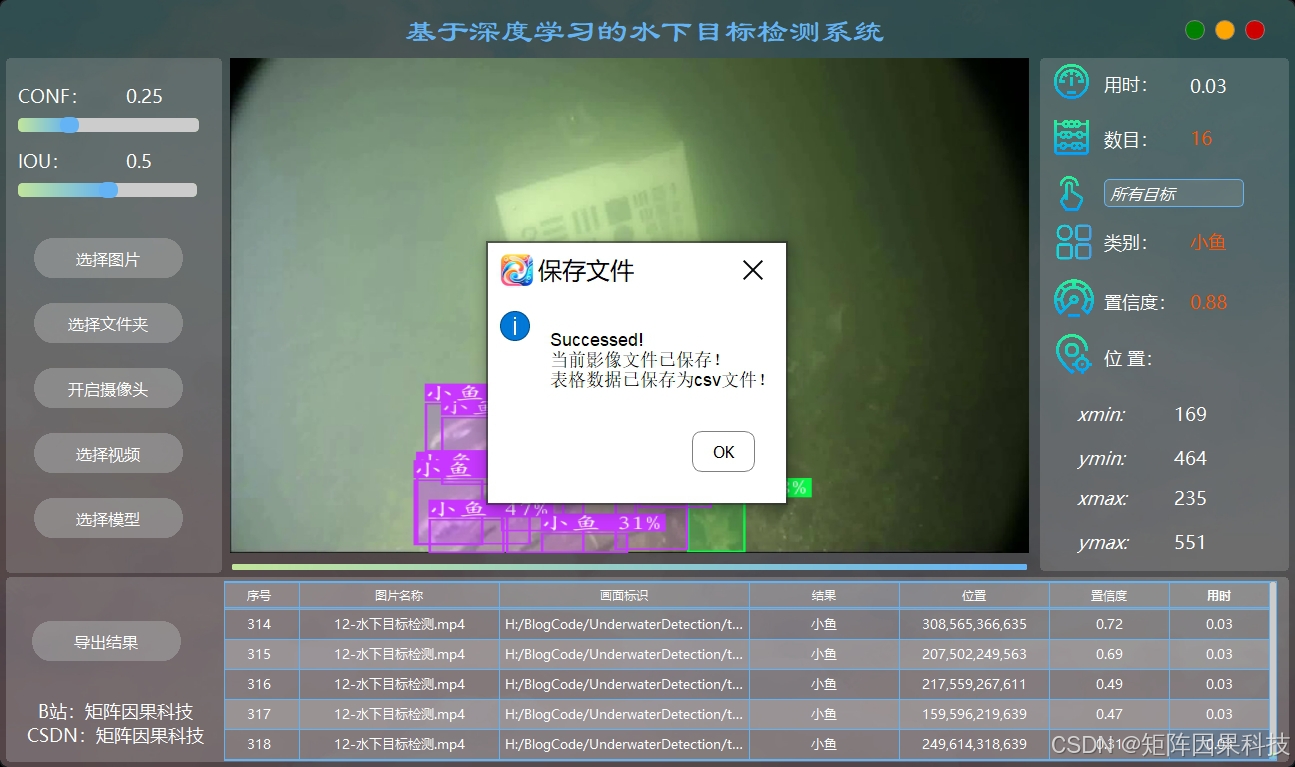Click the 开启摄像头 button
The image size is (1295, 767).
click(108, 389)
